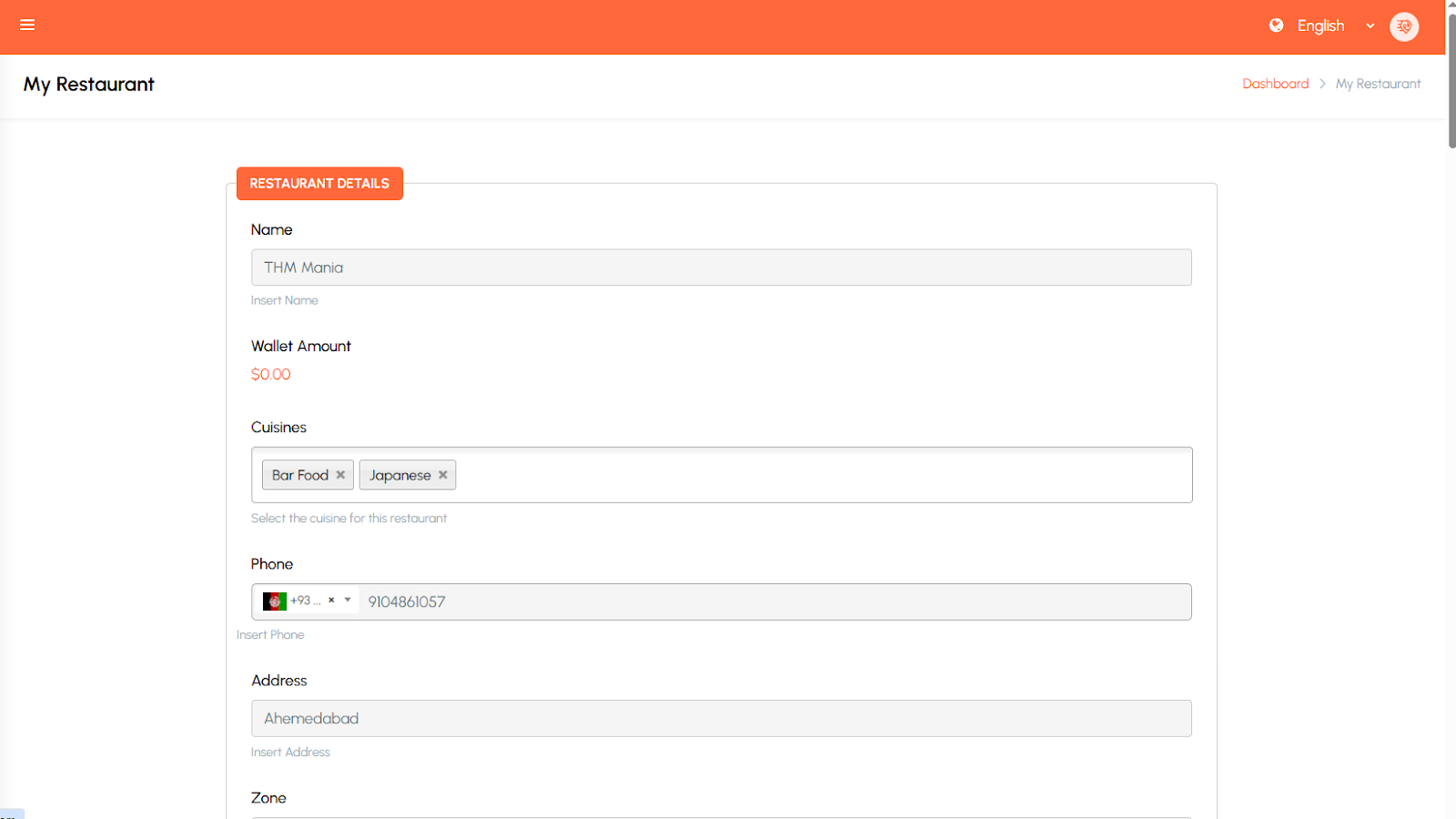
Task: Click the $0.00 wallet amount
Action: coord(271,375)
